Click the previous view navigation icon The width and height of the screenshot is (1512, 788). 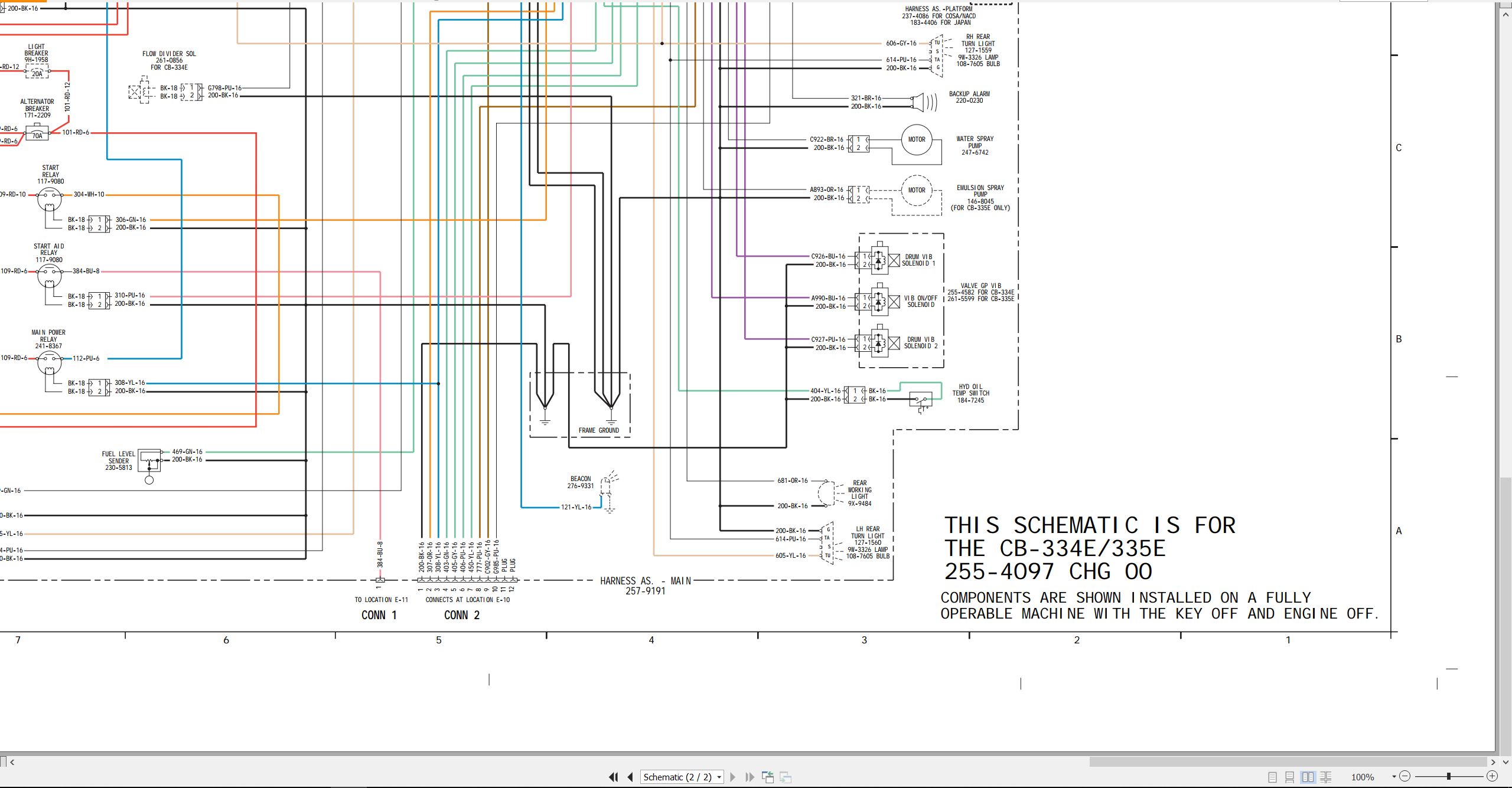[768, 777]
